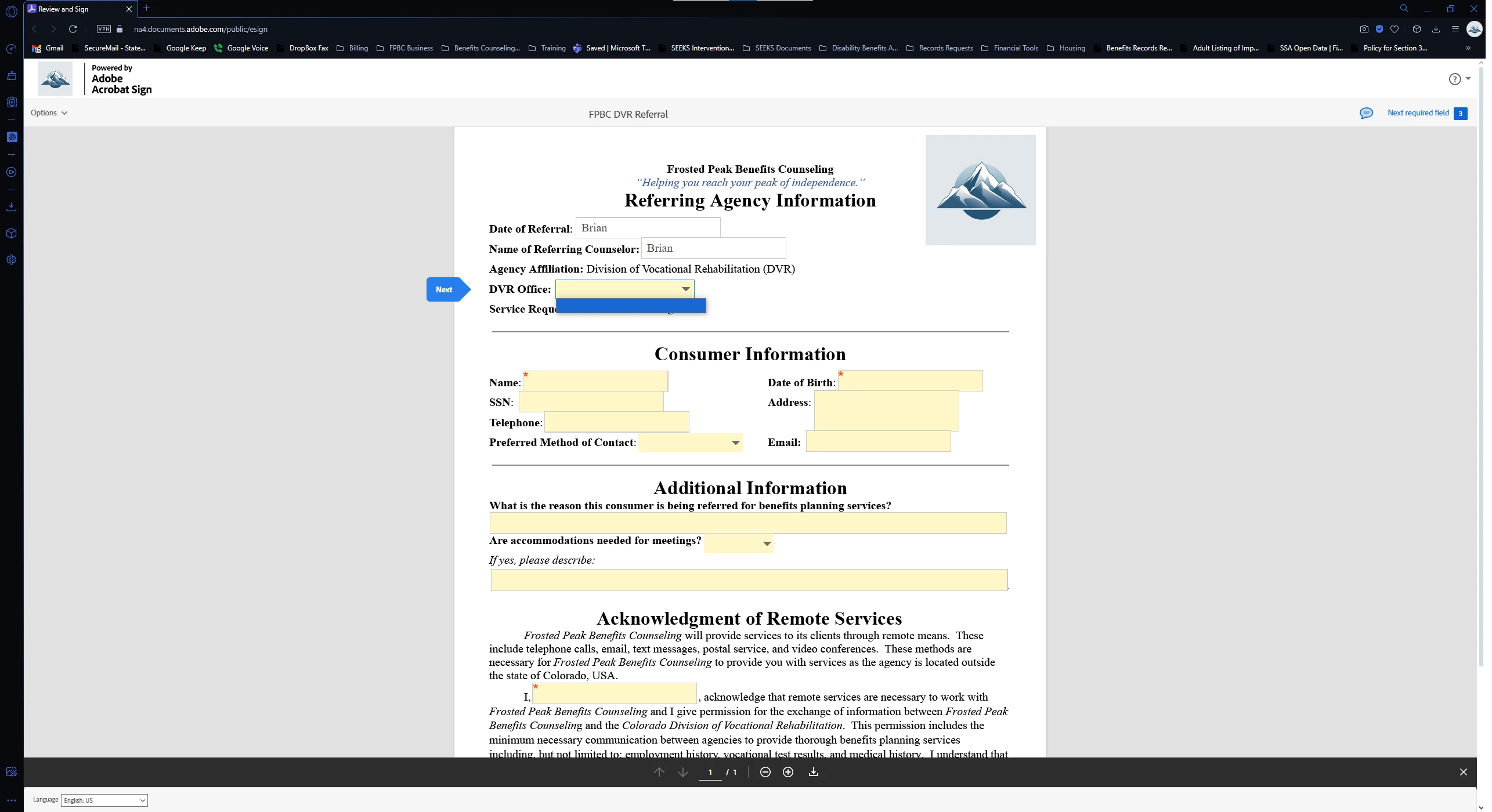Close the bottom page toolbar

(1463, 772)
